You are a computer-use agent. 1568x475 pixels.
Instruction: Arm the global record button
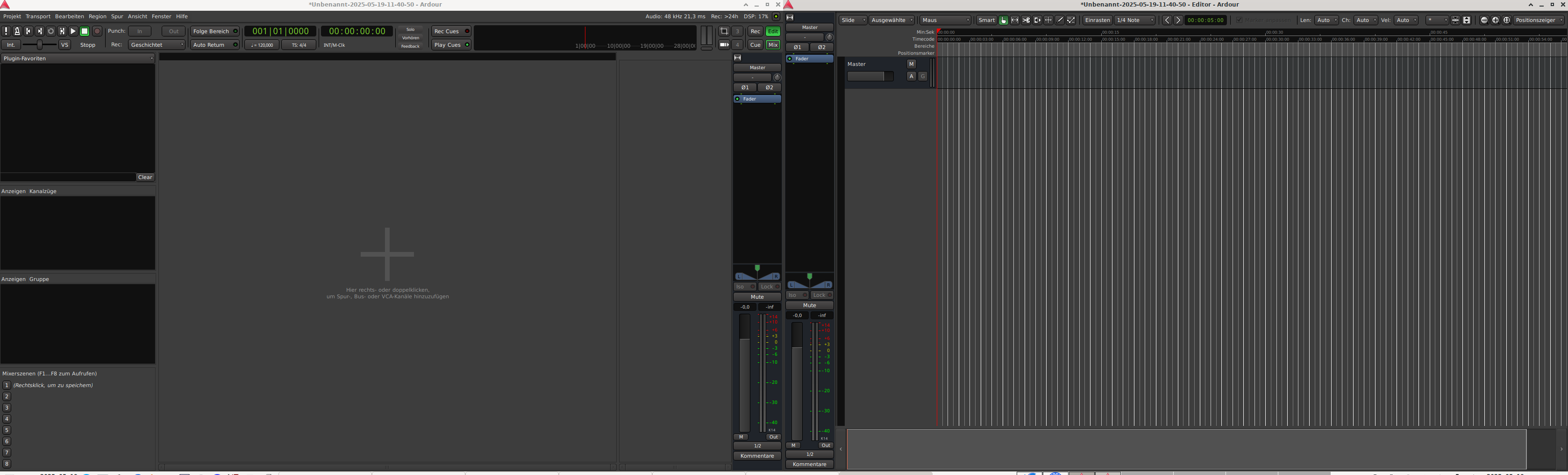click(97, 31)
